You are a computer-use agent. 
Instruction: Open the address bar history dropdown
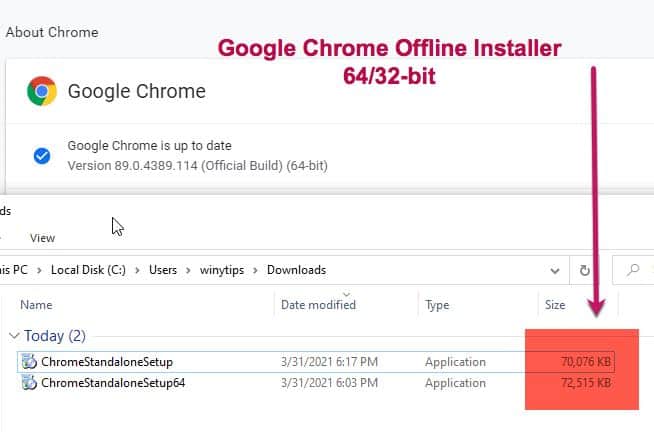555,271
